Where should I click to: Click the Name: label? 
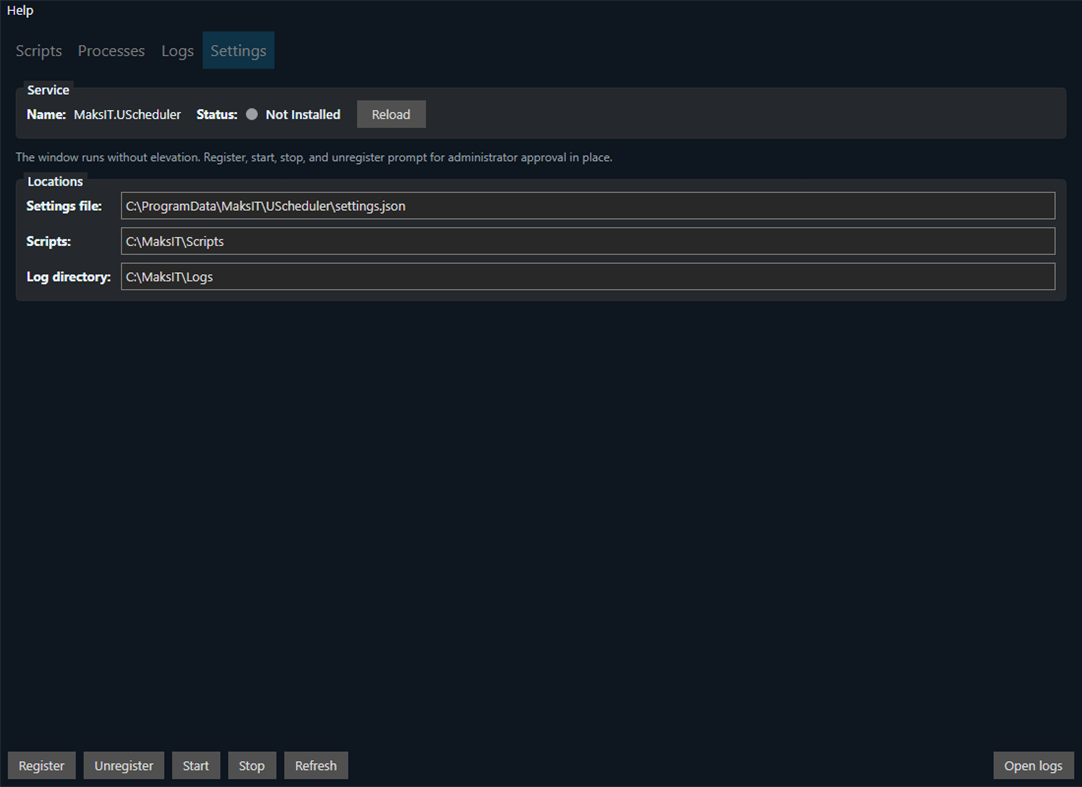coord(46,115)
